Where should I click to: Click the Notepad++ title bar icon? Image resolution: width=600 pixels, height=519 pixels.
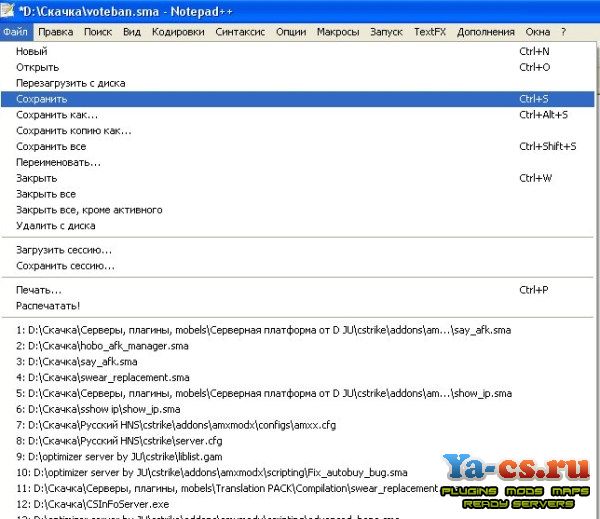tap(8, 11)
